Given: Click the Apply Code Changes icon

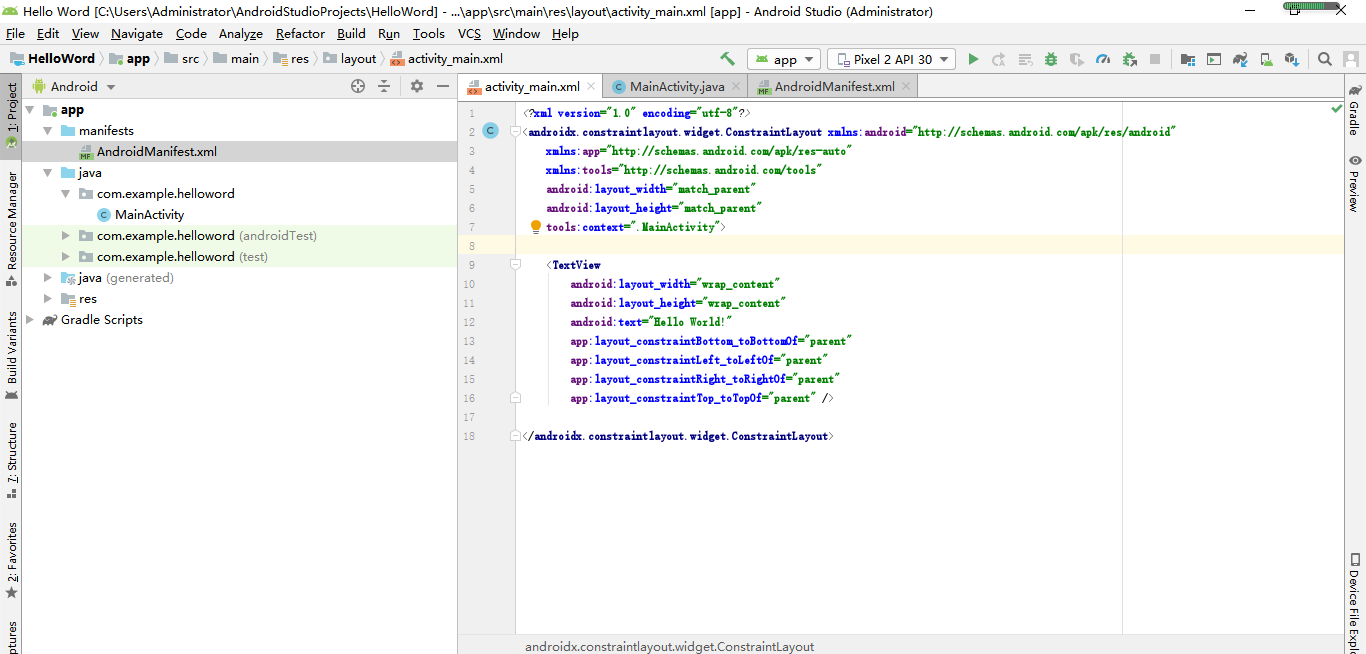Looking at the screenshot, I should pos(1025,59).
